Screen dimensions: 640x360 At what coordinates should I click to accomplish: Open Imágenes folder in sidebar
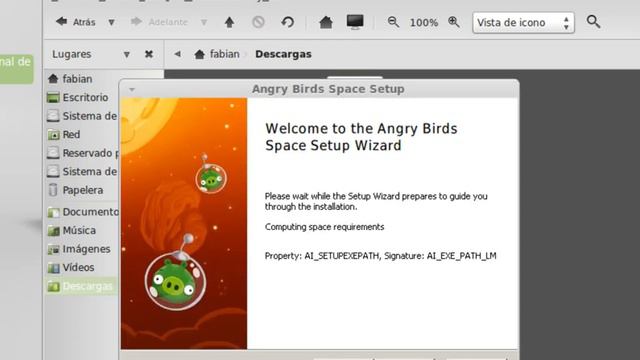pos(79,249)
